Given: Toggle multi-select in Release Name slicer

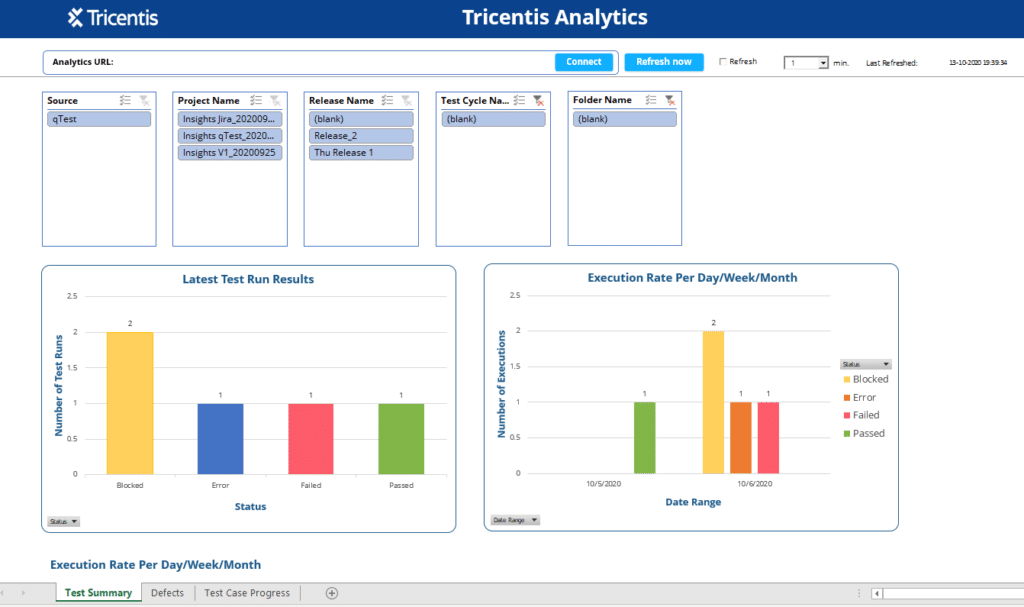Looking at the screenshot, I should coord(387,100).
